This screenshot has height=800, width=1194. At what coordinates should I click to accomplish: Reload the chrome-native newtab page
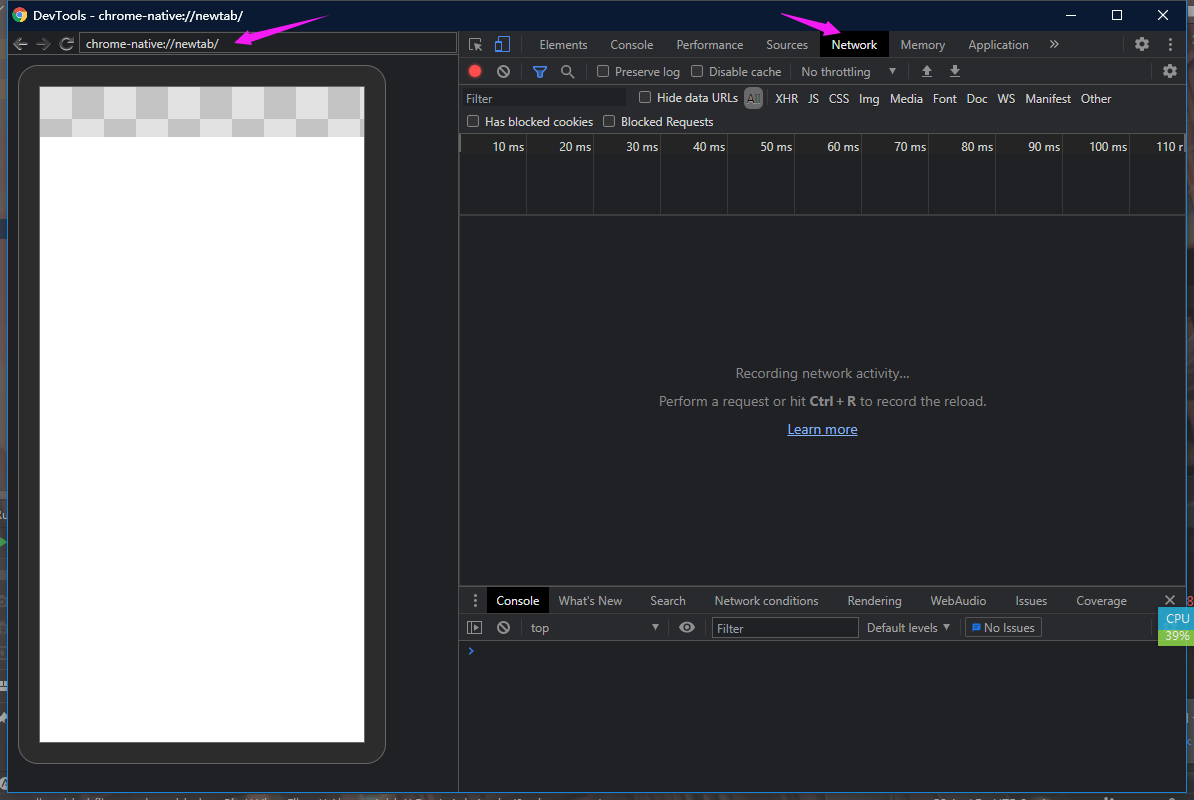[66, 44]
